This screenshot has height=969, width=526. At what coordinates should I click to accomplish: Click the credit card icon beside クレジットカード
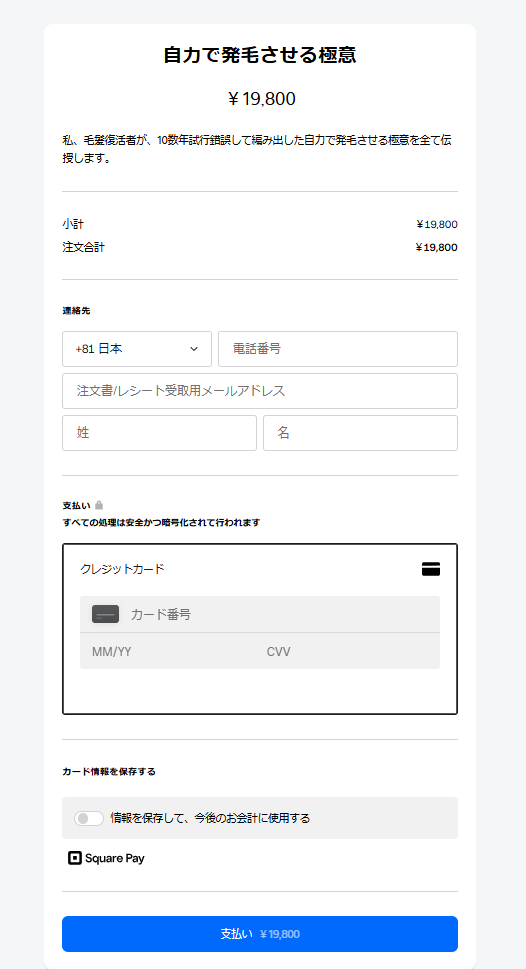pos(431,569)
